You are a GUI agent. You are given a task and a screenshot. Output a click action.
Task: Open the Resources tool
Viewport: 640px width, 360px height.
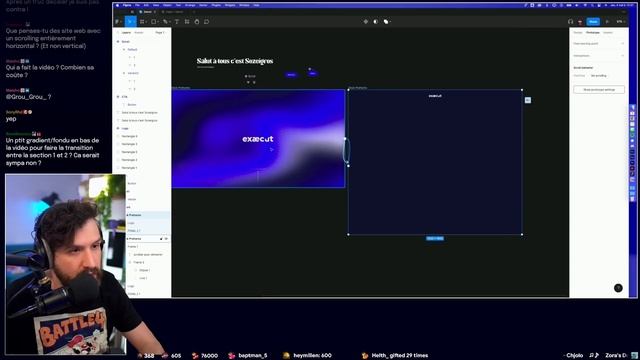187,22
